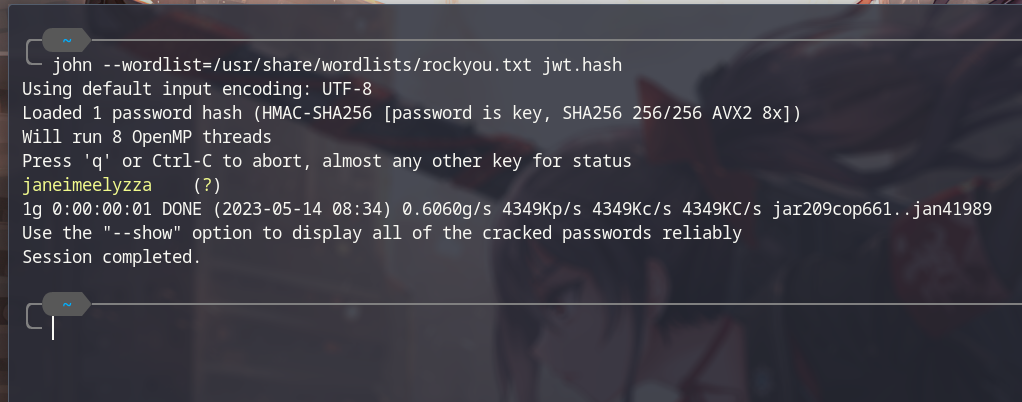Click the top prompt bracket connector

[x=34, y=53]
